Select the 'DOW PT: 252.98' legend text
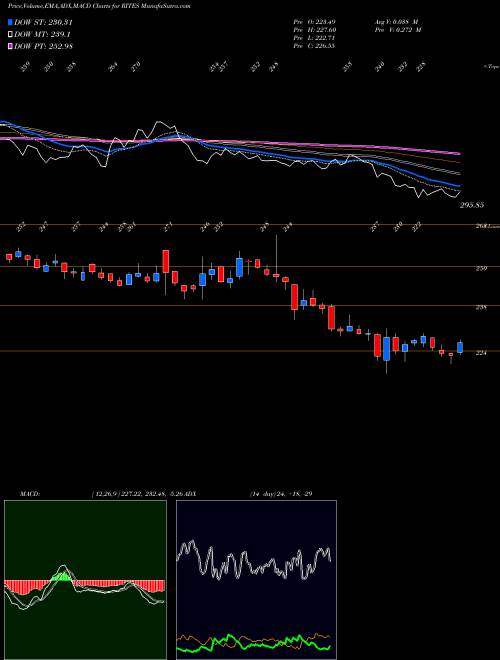Image resolution: width=500 pixels, height=660 pixels. (x=43, y=46)
